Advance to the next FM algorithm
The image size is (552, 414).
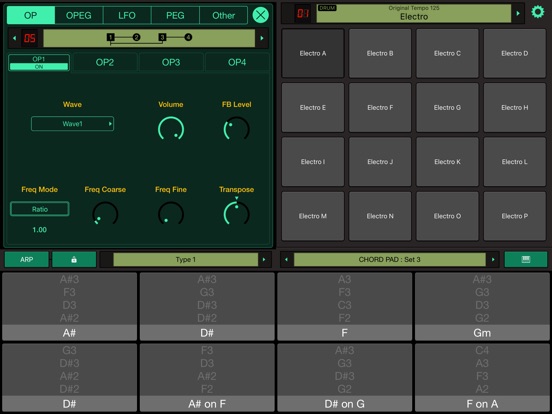pos(262,38)
